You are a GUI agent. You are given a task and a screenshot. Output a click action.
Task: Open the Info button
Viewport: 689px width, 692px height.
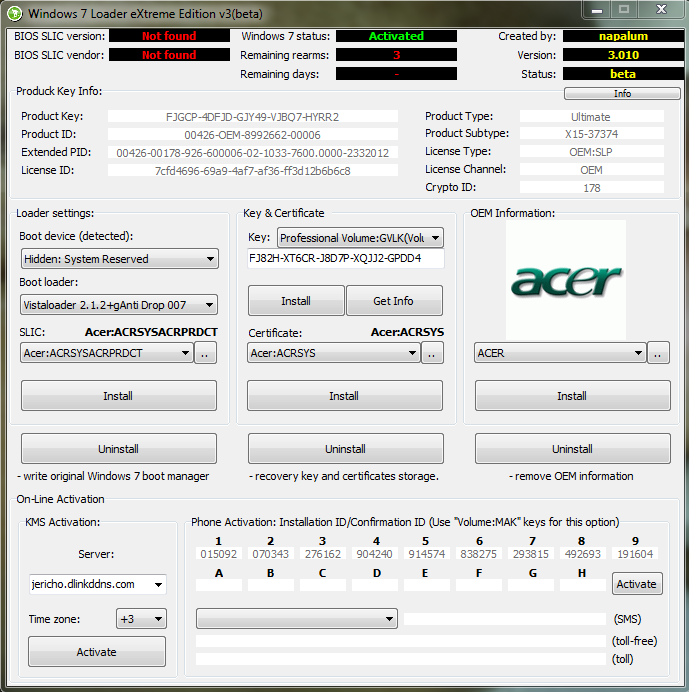[622, 94]
